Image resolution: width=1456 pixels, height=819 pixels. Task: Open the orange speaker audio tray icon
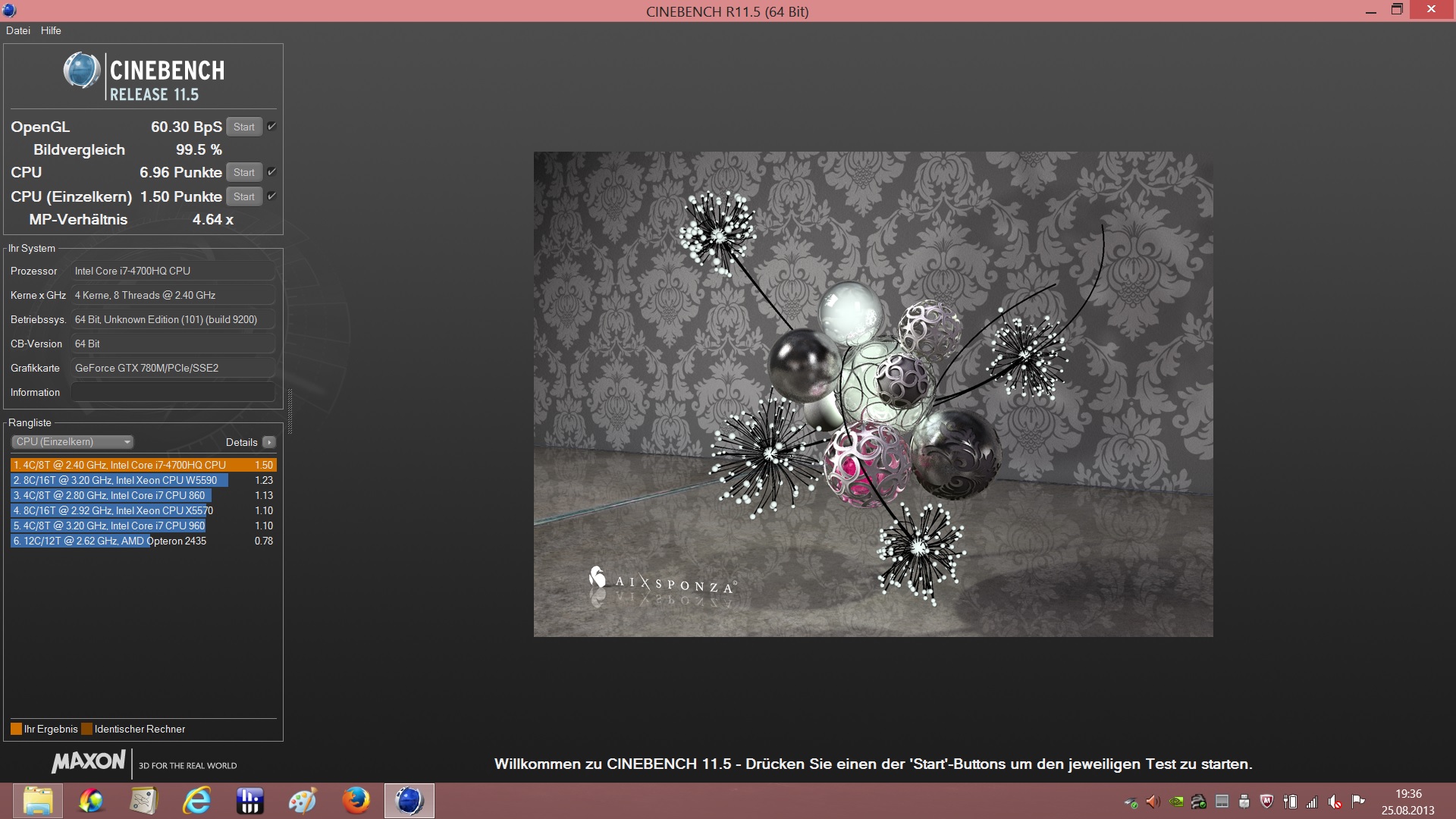click(1153, 802)
